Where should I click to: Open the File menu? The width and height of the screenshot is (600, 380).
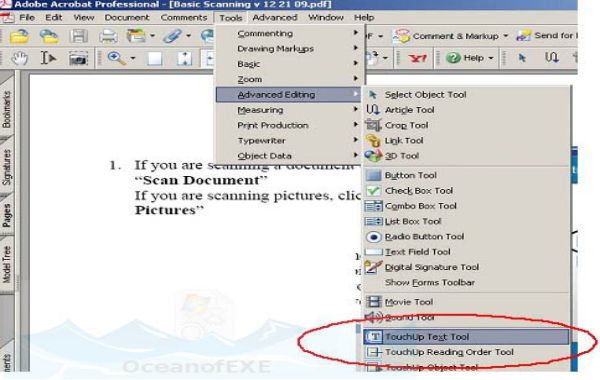[x=27, y=18]
